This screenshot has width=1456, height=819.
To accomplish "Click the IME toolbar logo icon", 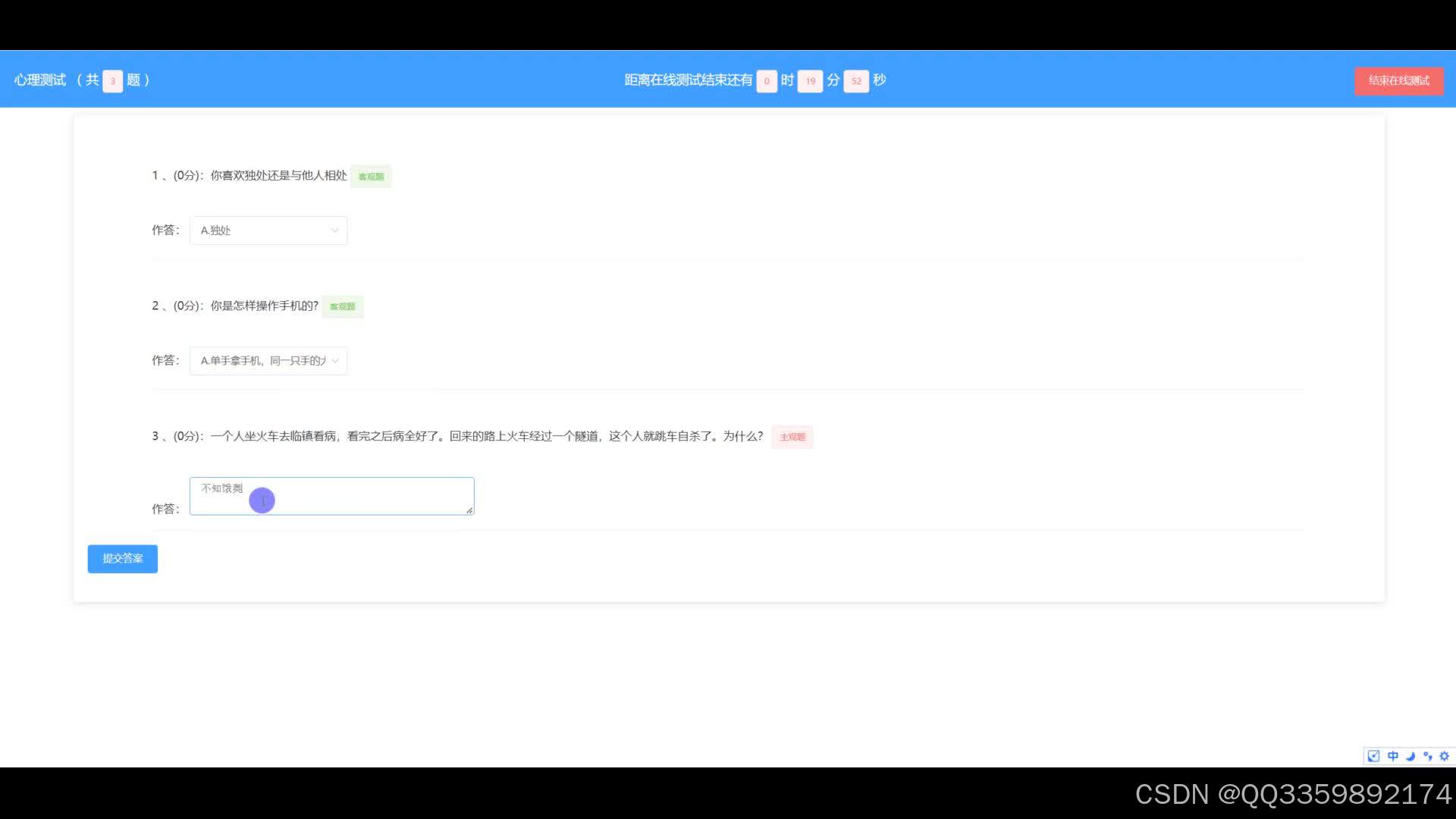I will point(1373,756).
